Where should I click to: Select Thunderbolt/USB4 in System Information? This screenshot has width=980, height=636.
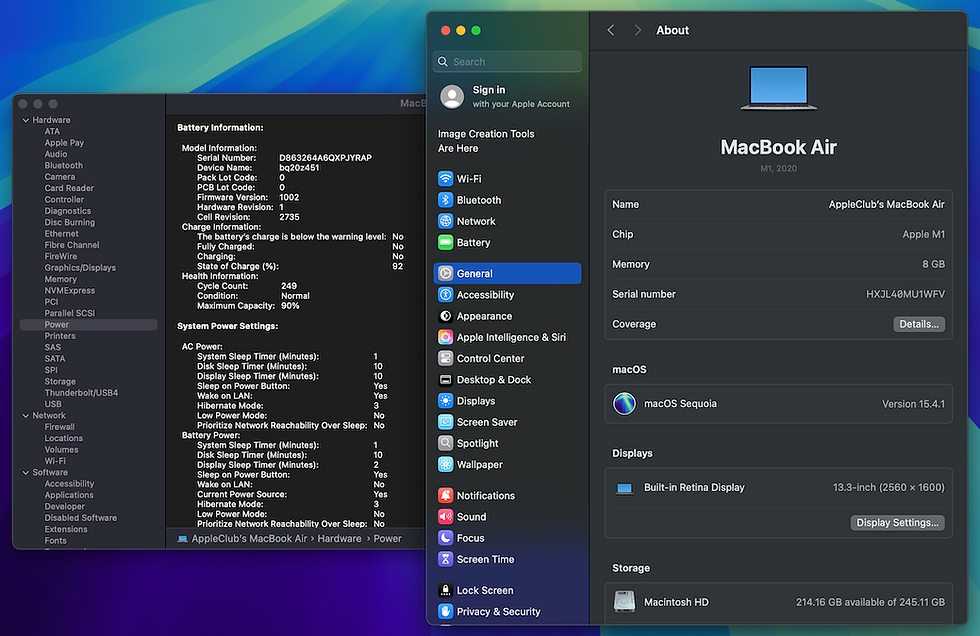[x=81, y=393]
